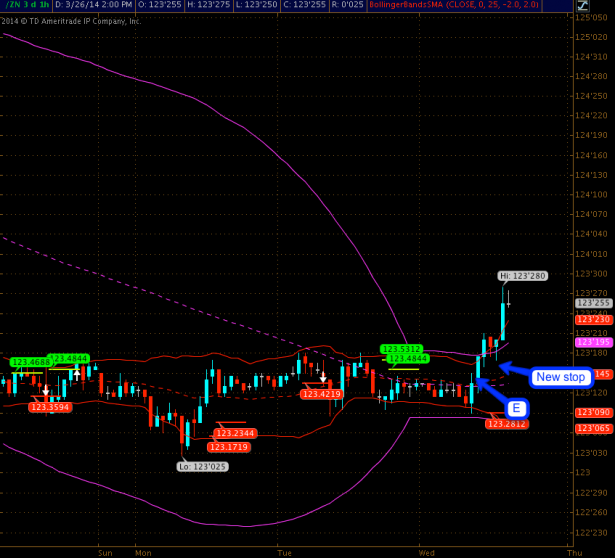This screenshot has height=558, width=615.
Task: Click the 122'230 price axis label
Action: tap(591, 533)
